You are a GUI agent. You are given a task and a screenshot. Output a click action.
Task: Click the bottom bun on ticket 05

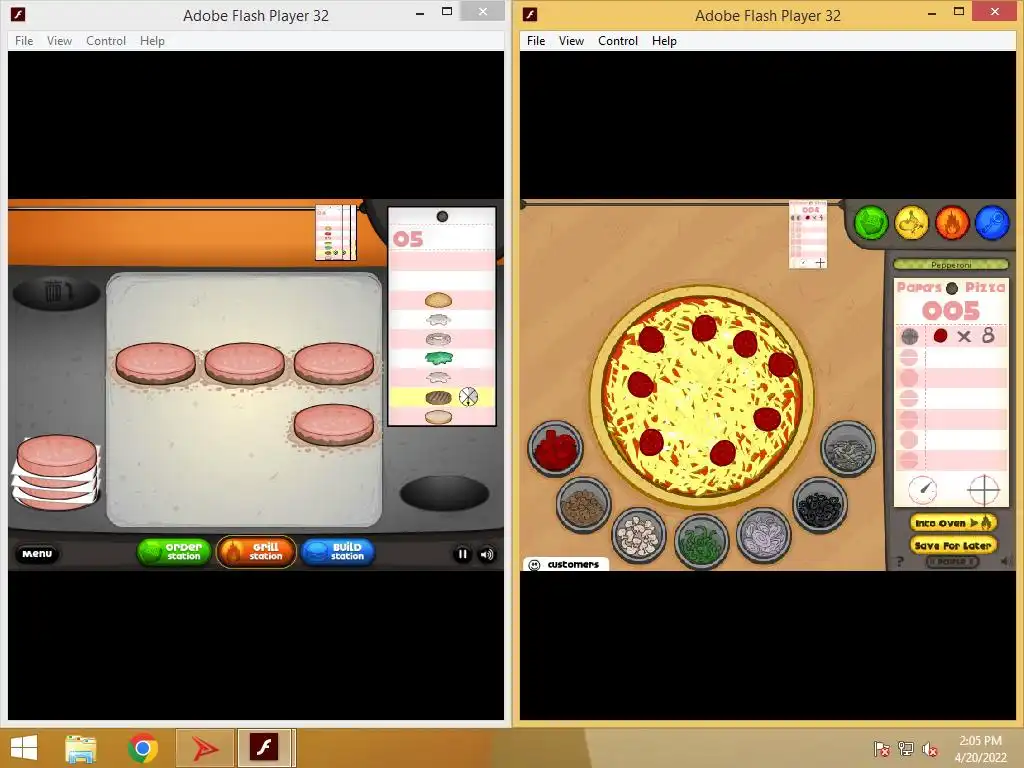[x=438, y=417]
